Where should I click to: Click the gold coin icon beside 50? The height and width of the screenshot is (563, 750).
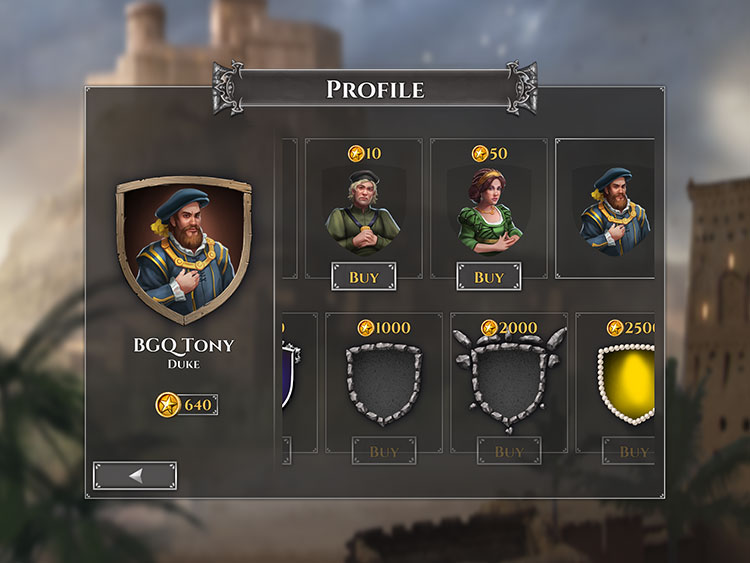(x=480, y=154)
